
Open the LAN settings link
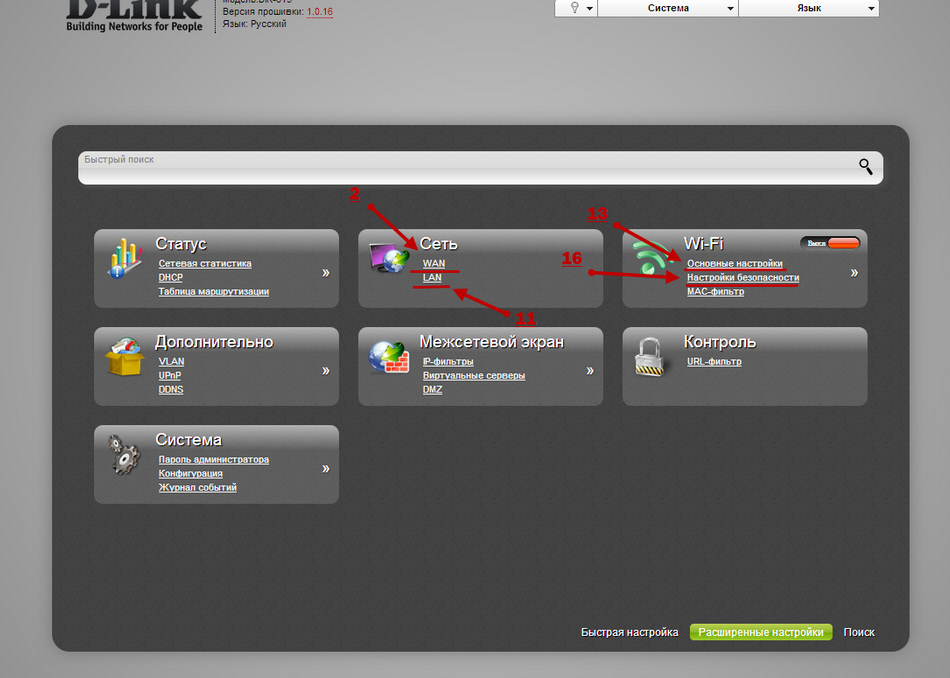432,278
